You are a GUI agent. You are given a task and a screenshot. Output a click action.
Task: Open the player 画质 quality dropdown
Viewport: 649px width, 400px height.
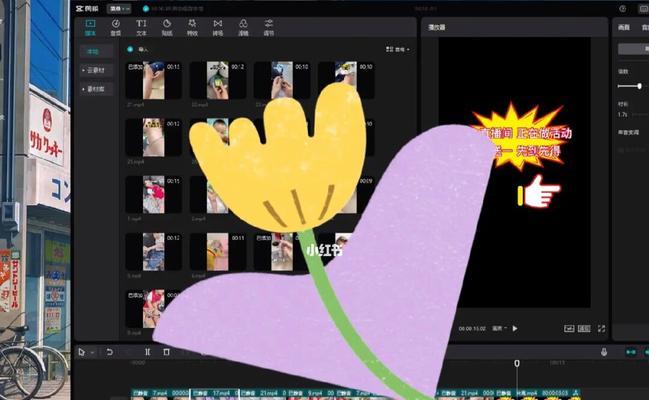(x=499, y=328)
